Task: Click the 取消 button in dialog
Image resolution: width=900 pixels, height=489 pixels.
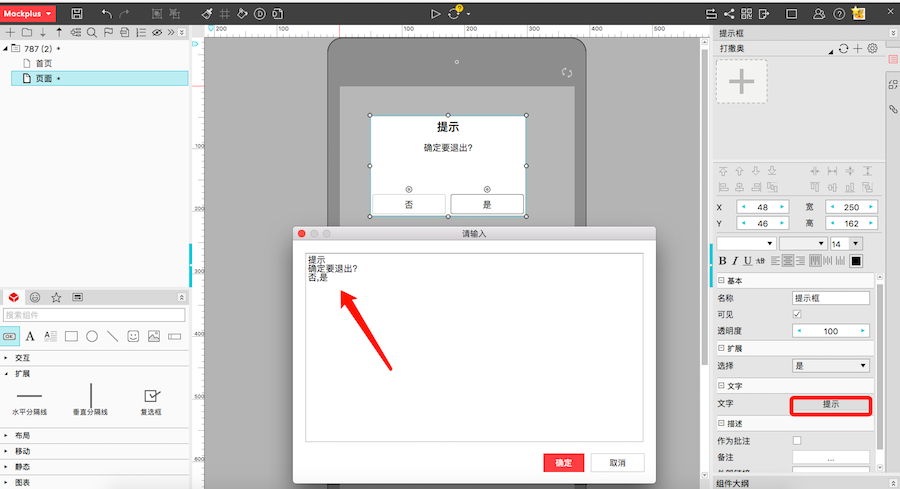Action: click(x=618, y=463)
